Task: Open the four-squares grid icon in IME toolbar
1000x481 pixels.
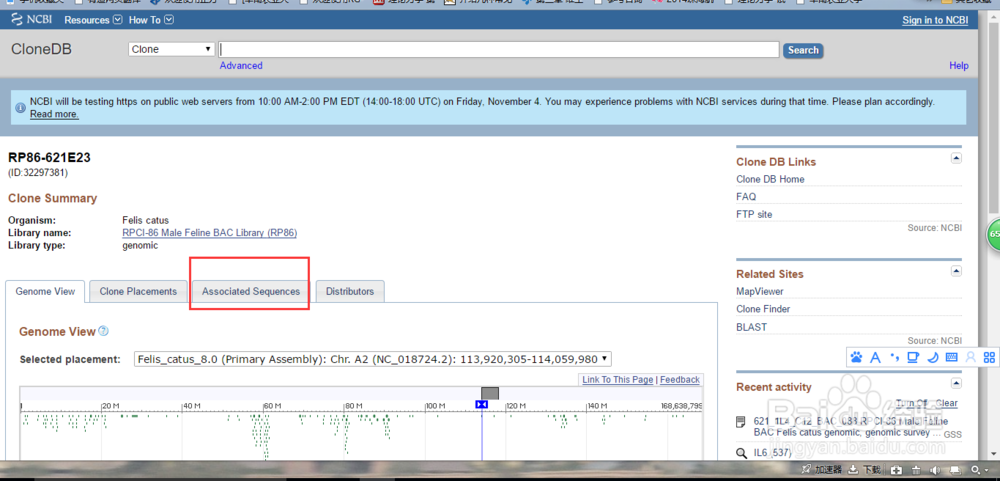Action: pos(989,358)
